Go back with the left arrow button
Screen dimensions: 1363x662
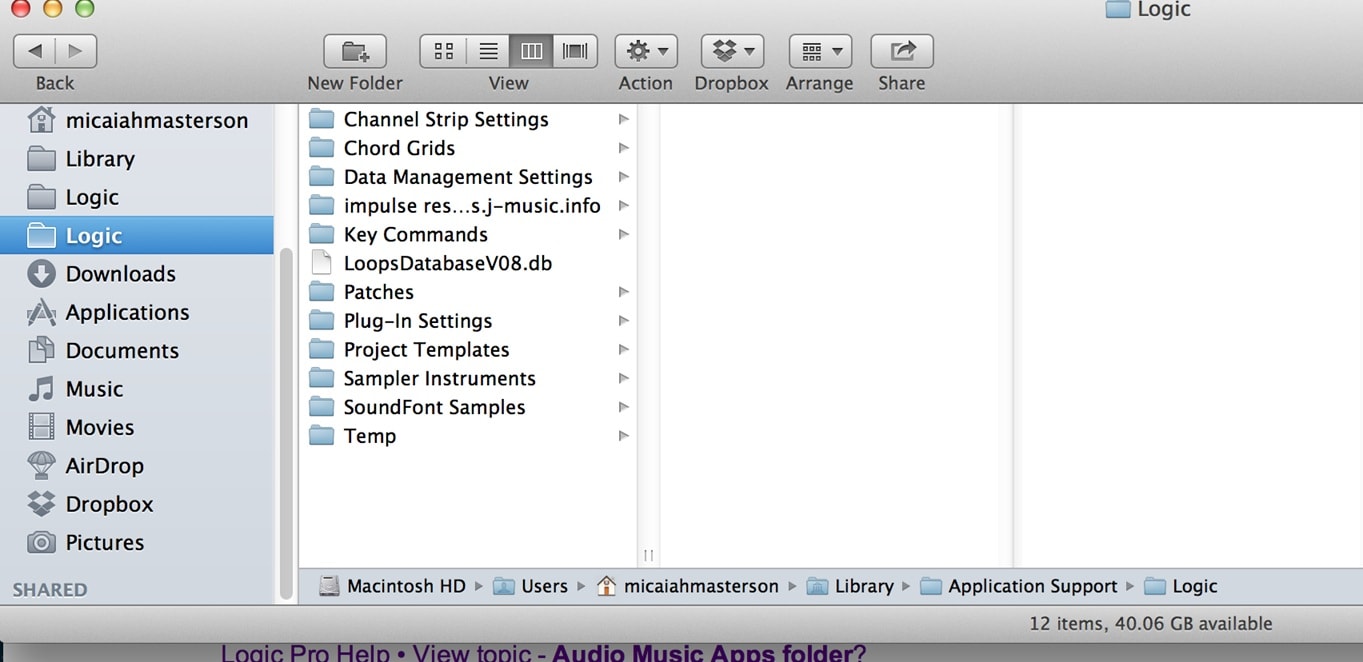34,51
